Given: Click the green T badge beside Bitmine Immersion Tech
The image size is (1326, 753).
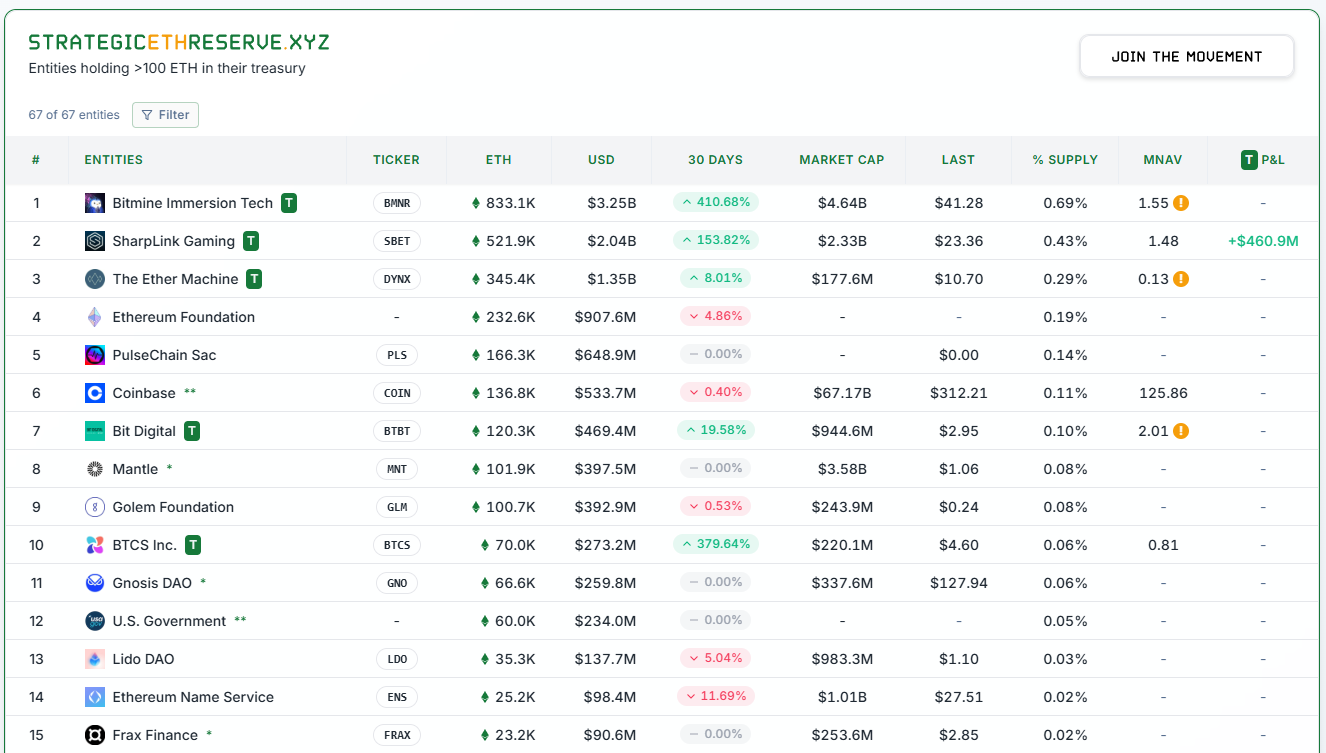Looking at the screenshot, I should 289,203.
